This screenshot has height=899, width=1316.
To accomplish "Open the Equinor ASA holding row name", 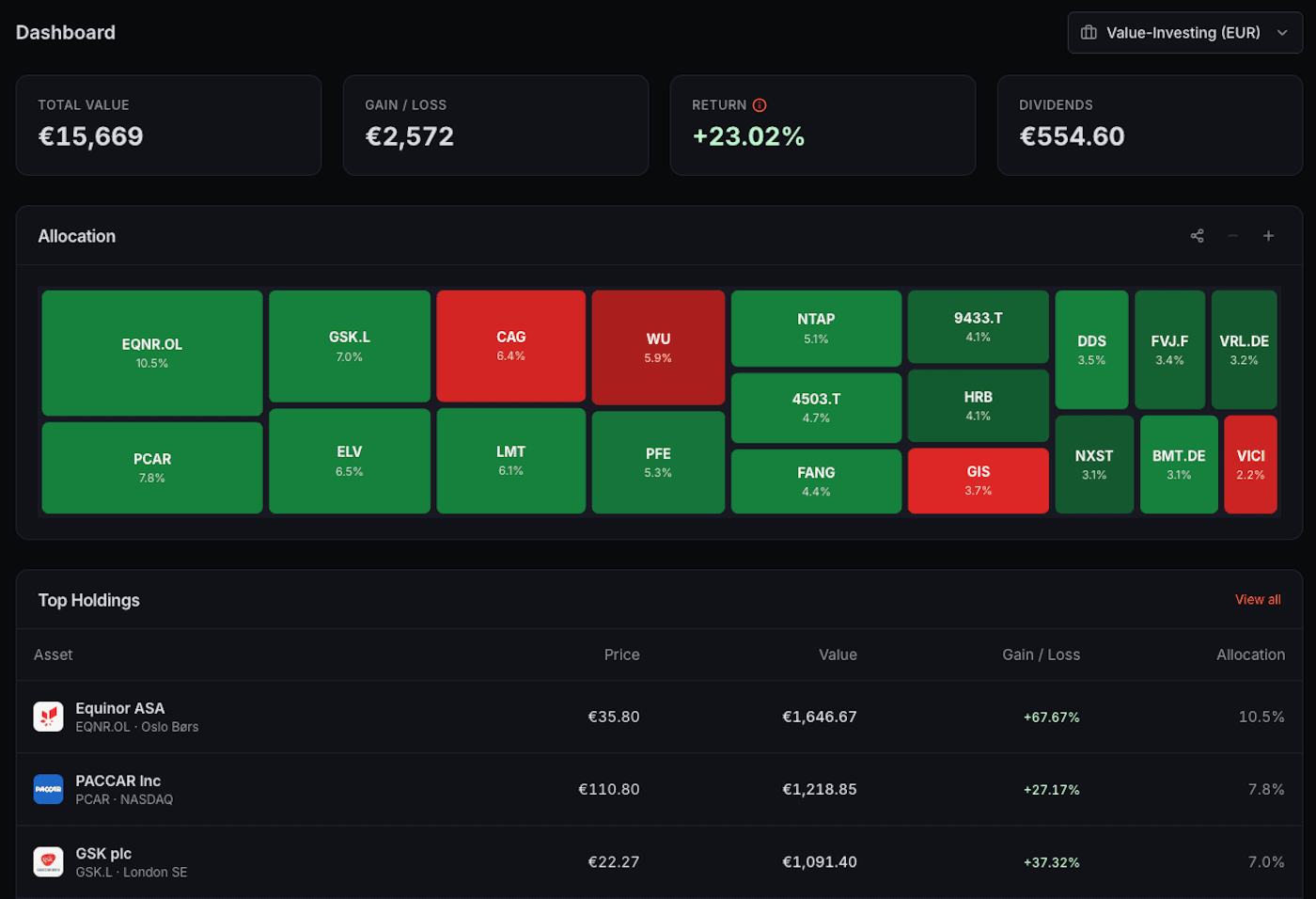I will click(120, 708).
